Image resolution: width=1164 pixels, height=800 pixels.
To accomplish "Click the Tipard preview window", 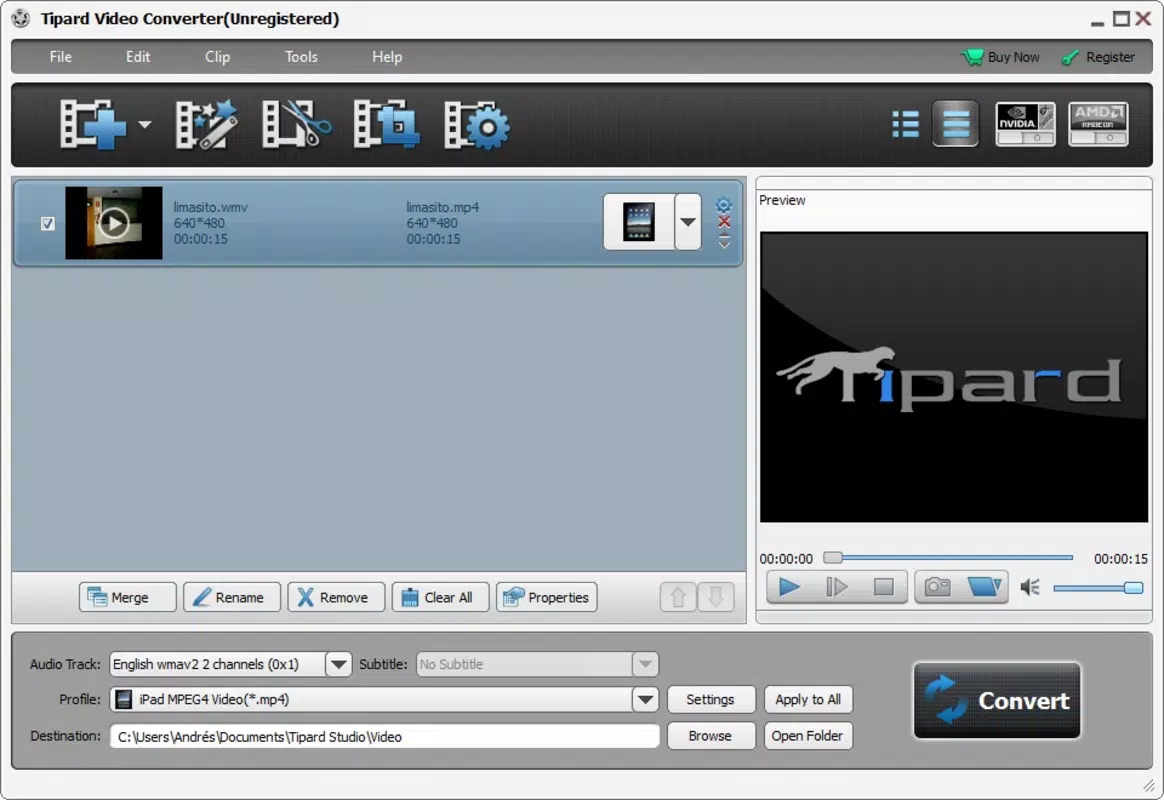I will tap(953, 377).
